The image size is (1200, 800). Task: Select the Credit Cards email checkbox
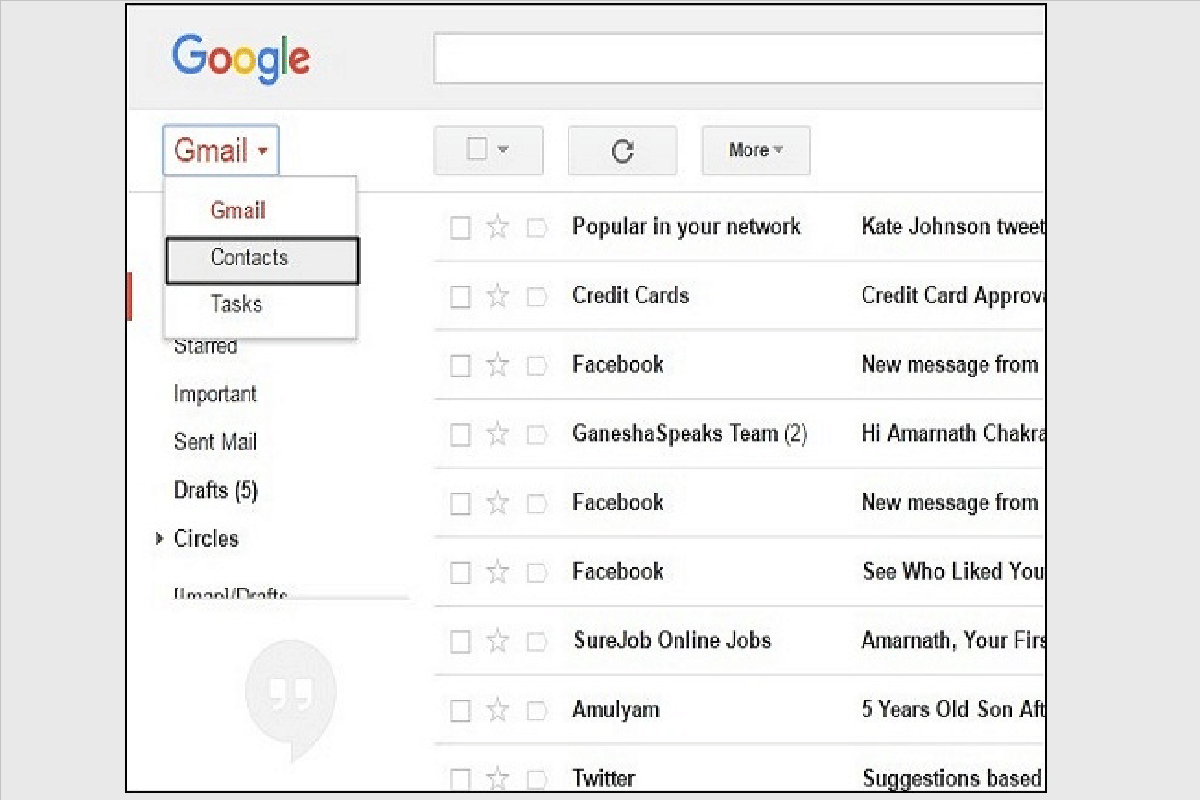pos(460,295)
